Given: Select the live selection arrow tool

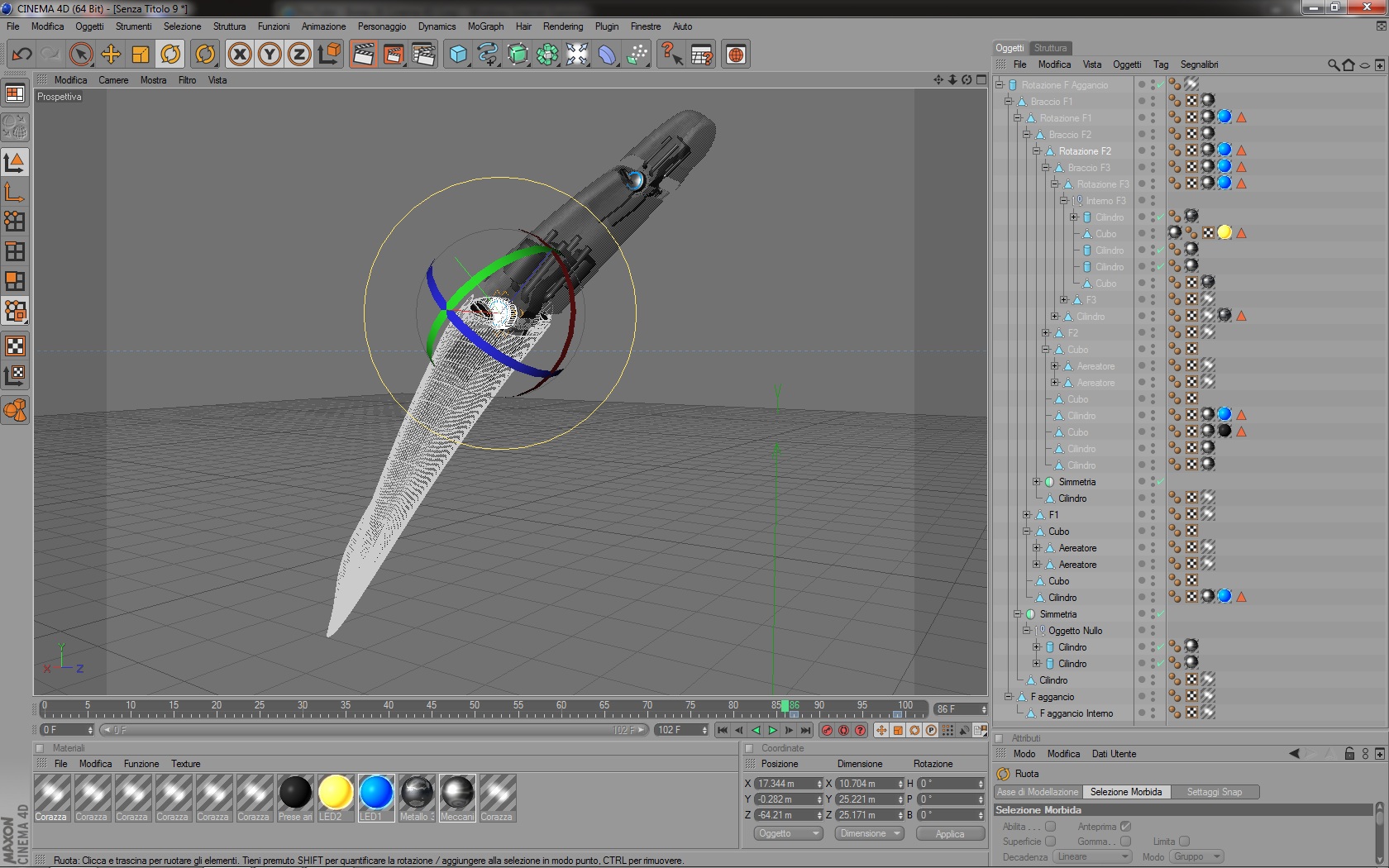Looking at the screenshot, I should (81, 55).
